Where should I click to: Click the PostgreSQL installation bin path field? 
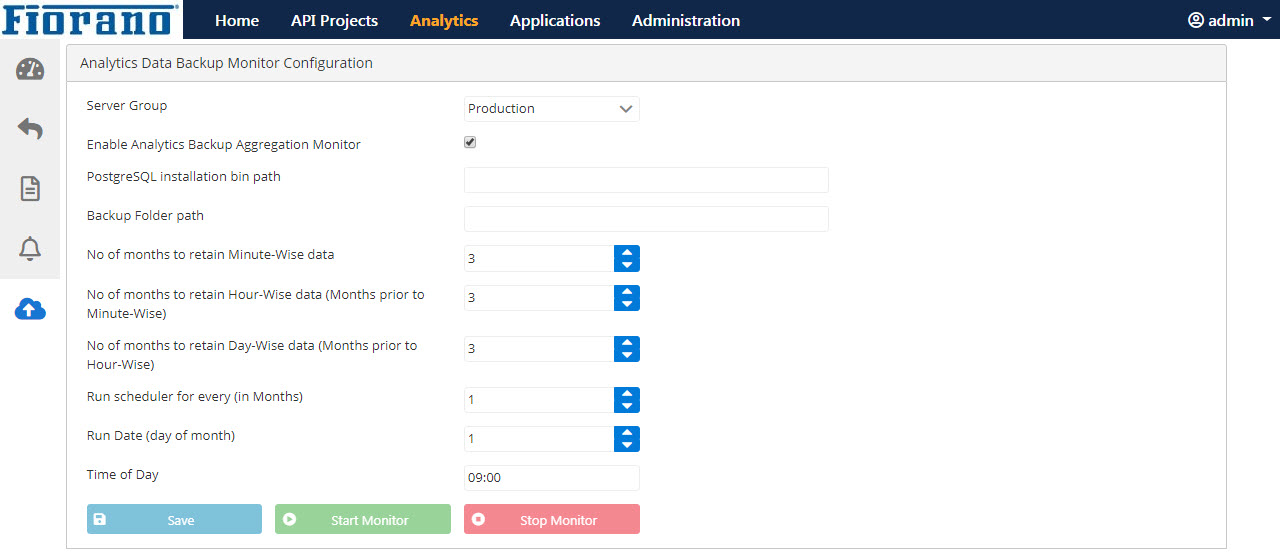(x=646, y=180)
